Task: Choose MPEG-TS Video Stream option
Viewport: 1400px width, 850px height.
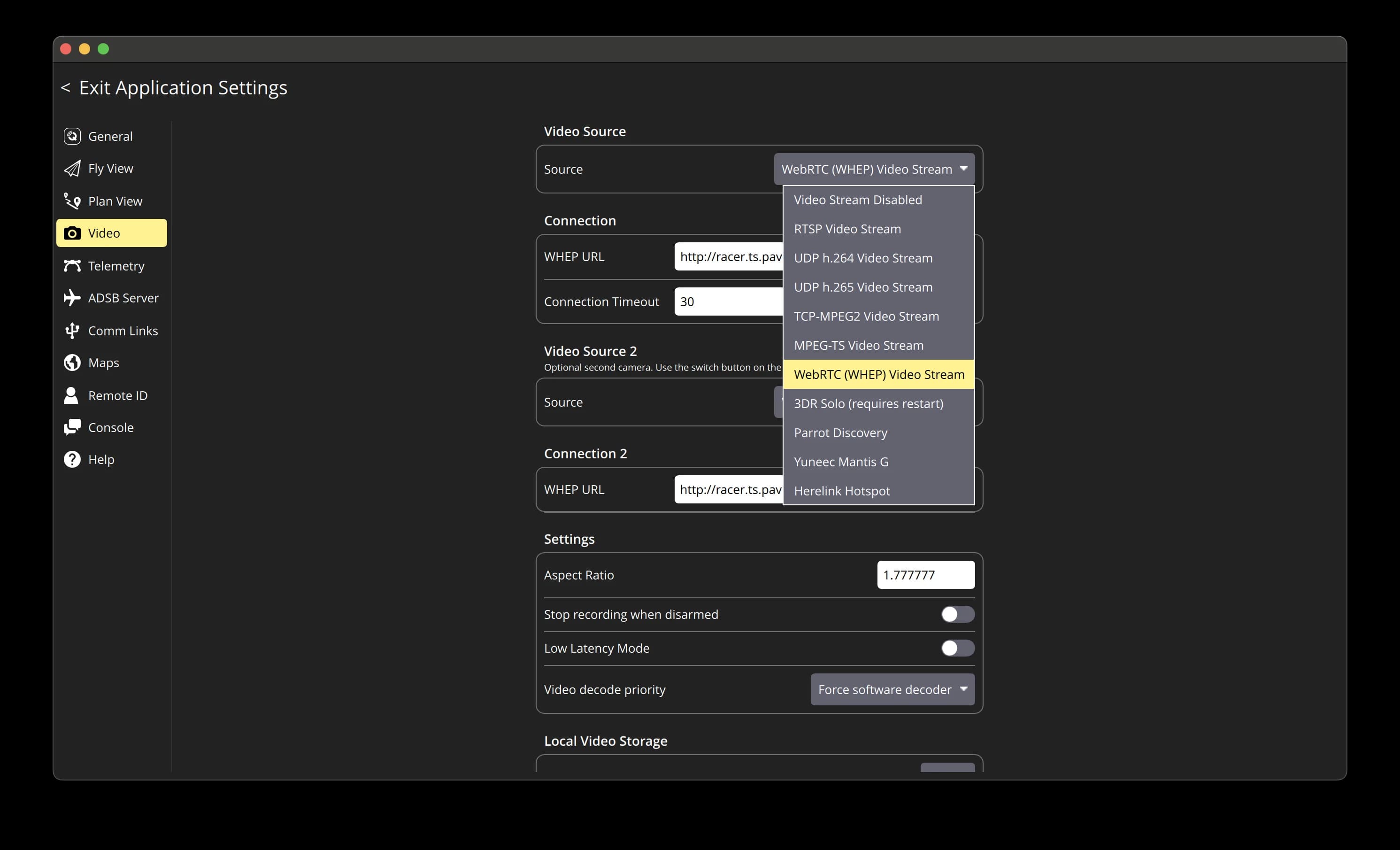Action: pos(878,346)
